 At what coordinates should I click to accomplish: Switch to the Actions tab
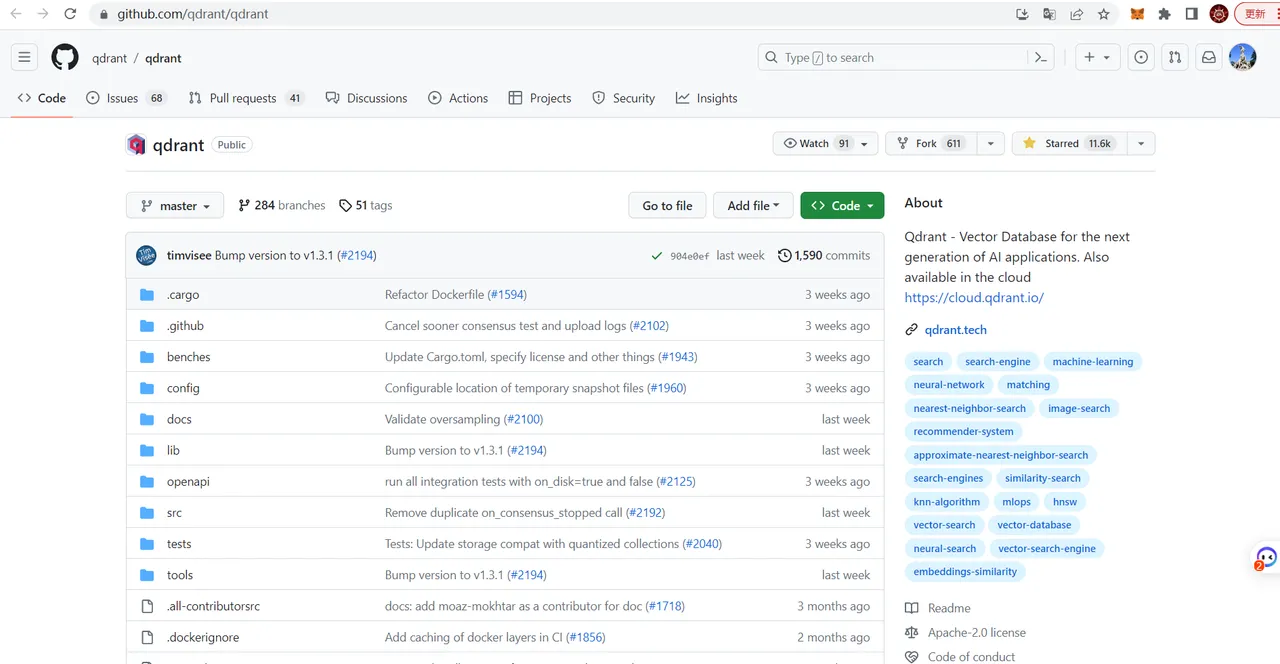click(458, 98)
